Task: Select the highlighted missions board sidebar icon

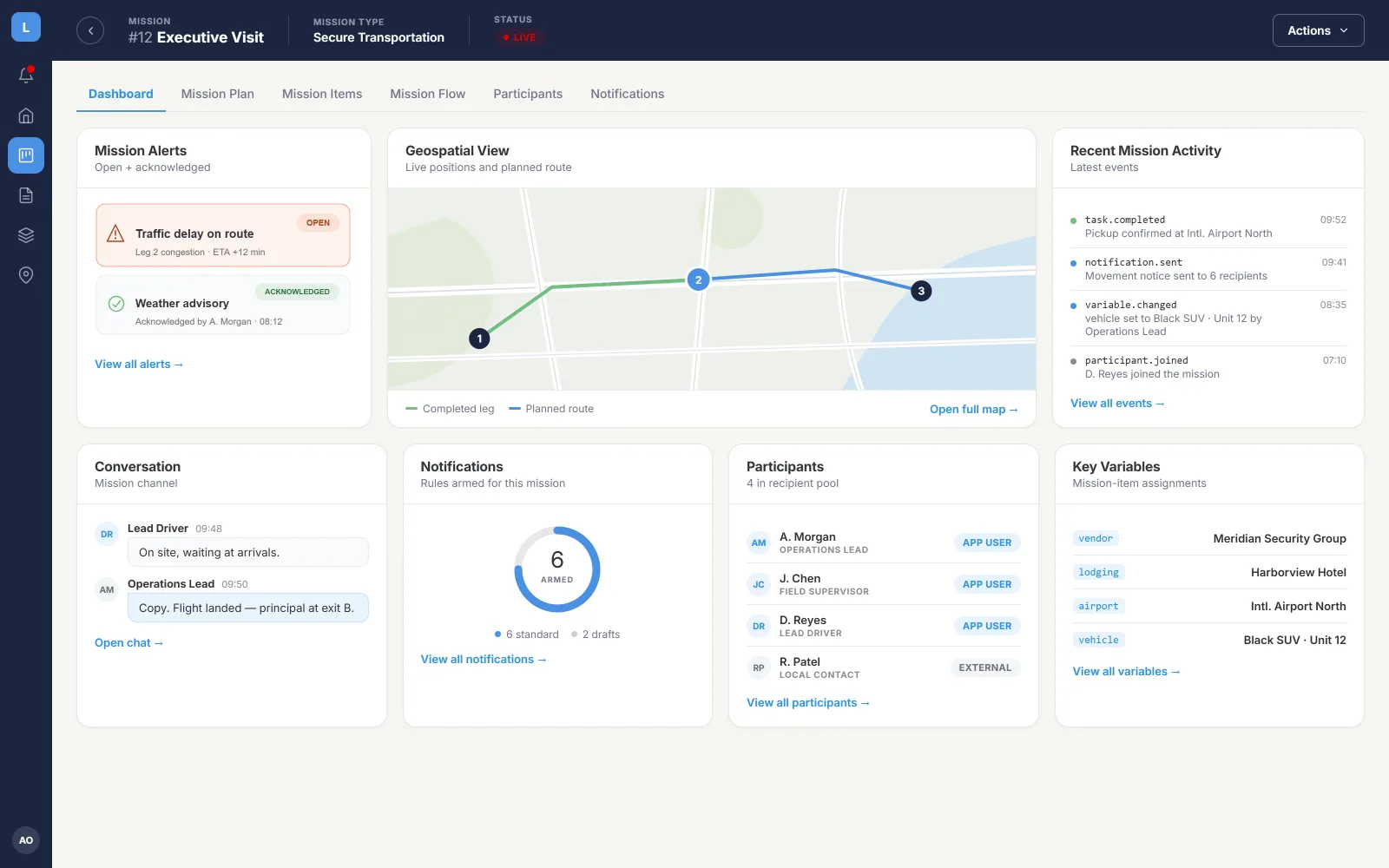Action: point(26,155)
